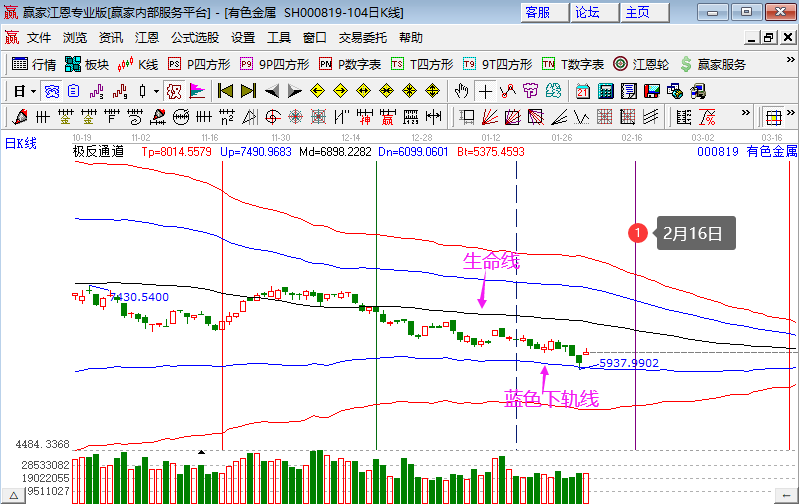Image resolution: width=799 pixels, height=504 pixels.
Task: Click the 000819 有色金属 stock label
Action: [747, 151]
